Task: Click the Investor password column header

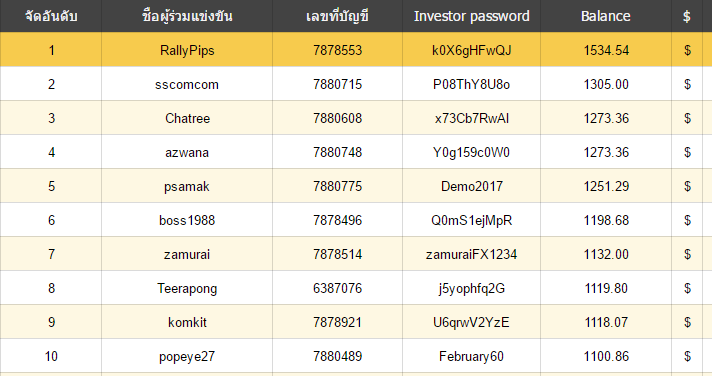Action: (471, 16)
